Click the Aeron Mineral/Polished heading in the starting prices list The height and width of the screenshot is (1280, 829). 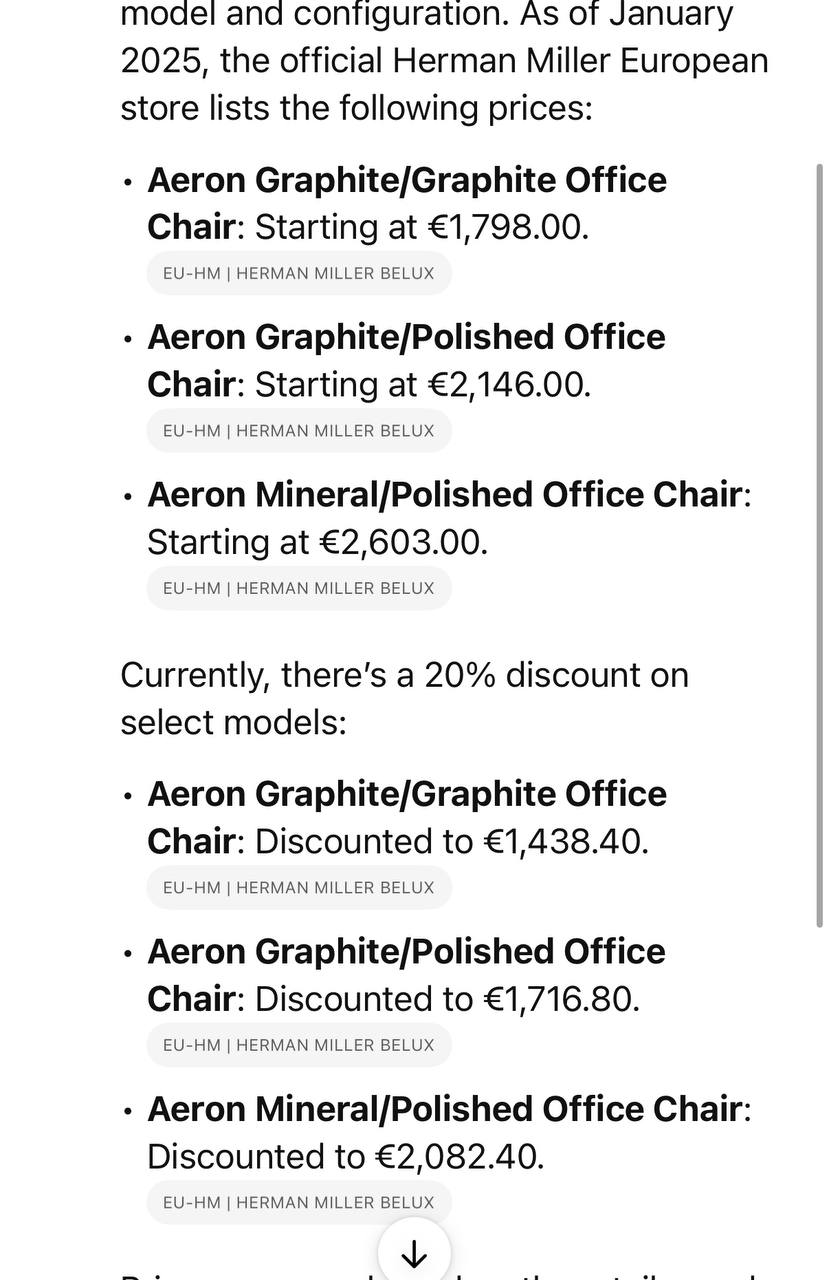coord(444,495)
